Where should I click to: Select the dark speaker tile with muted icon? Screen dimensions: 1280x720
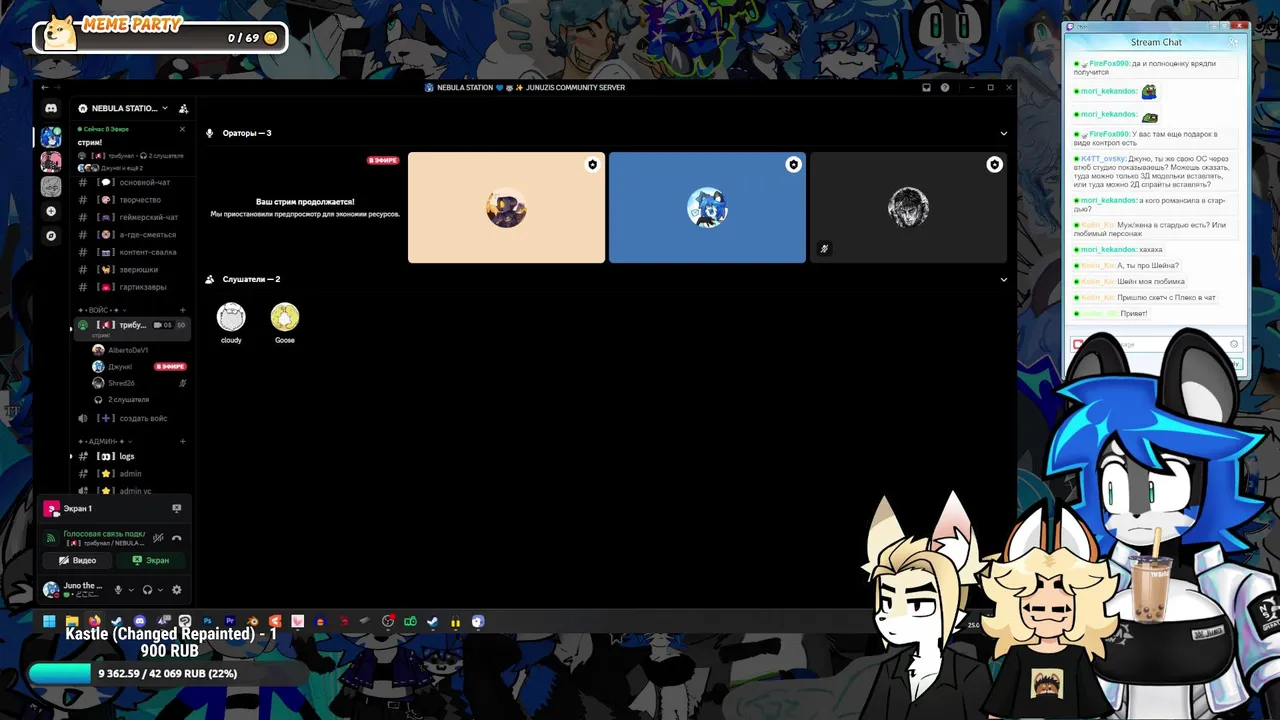coord(908,207)
